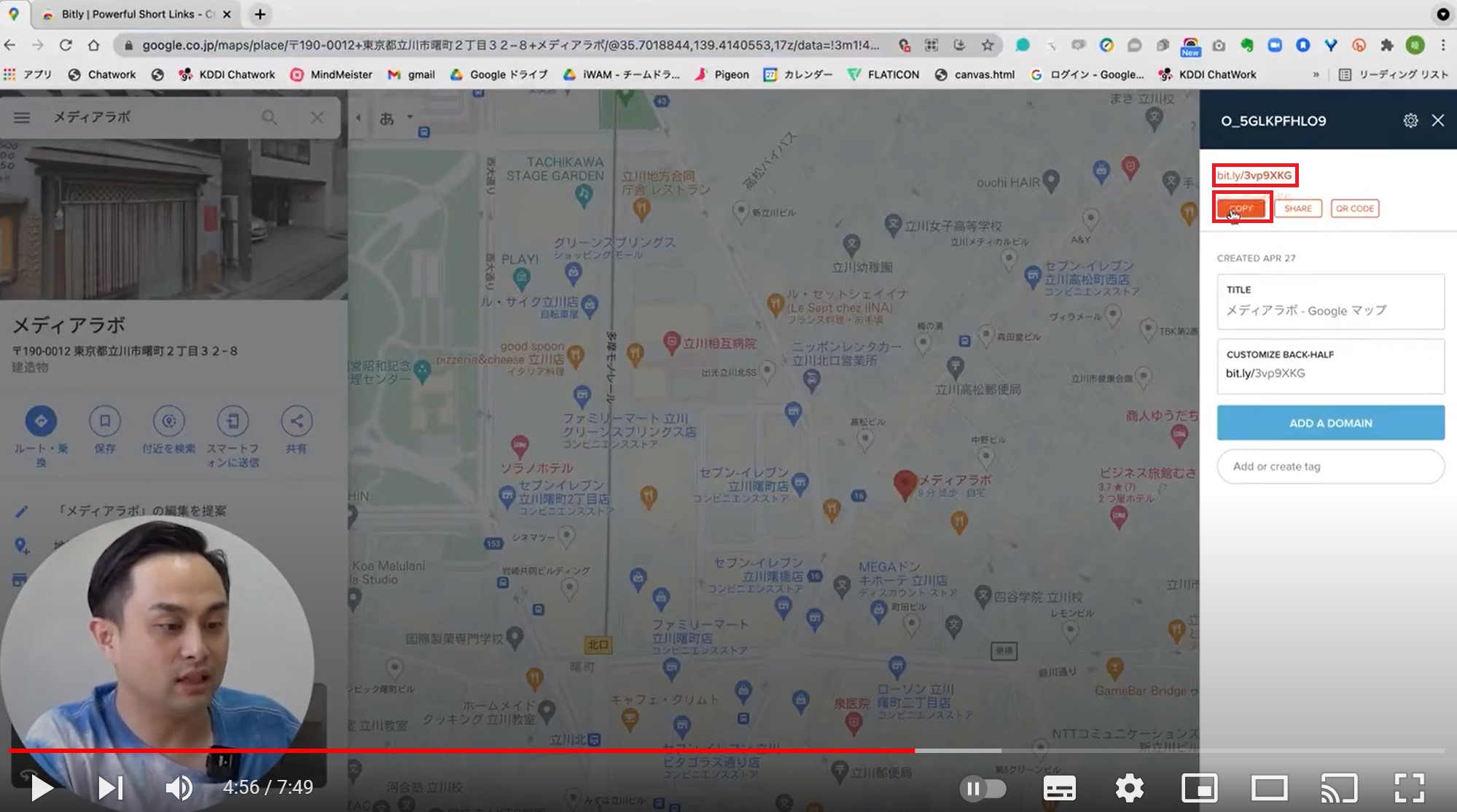Click the search magnifier in Maps

point(270,117)
